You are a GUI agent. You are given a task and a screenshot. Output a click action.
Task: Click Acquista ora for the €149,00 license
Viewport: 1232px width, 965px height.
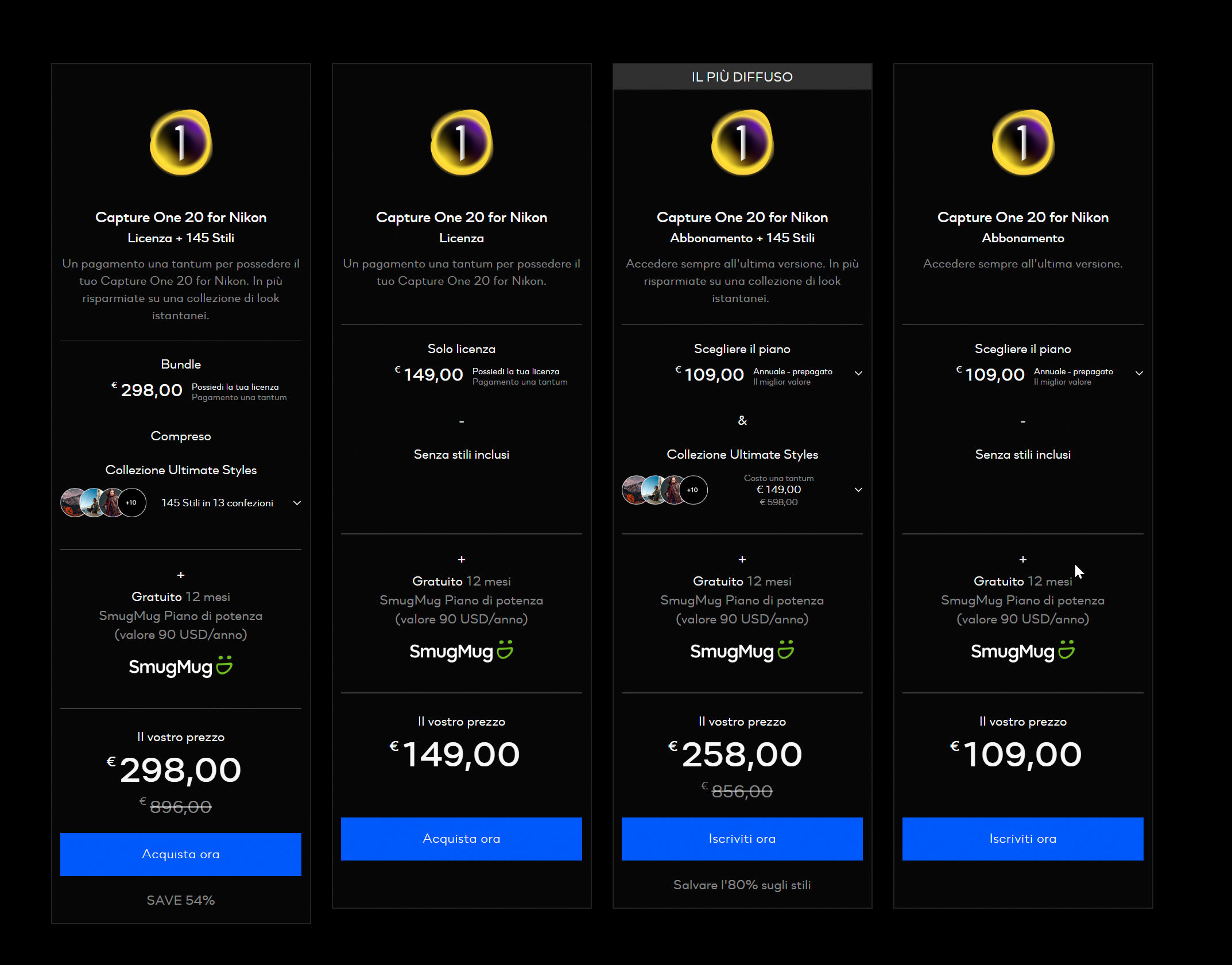(x=462, y=839)
